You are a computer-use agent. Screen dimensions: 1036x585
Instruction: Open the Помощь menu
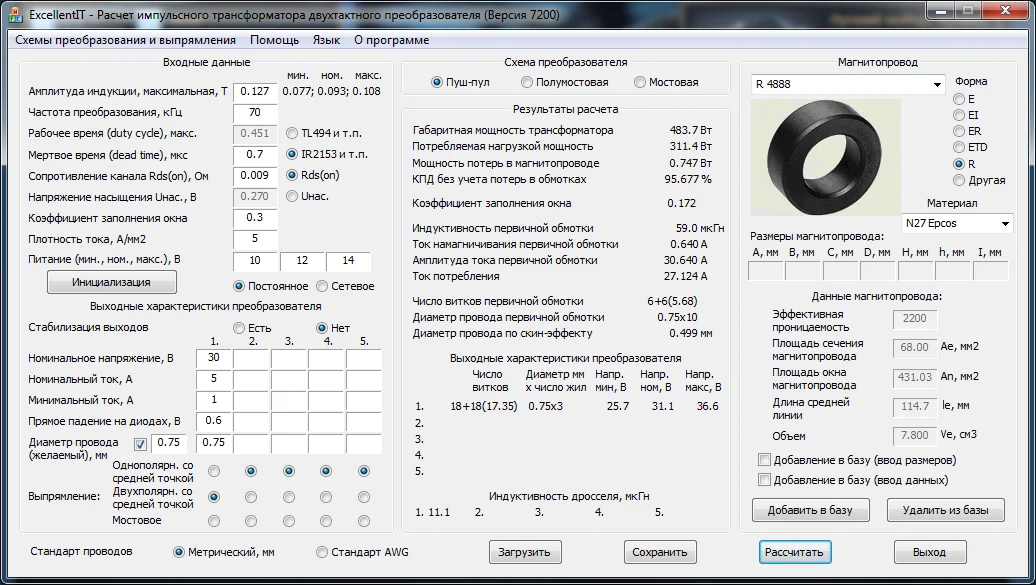coord(274,40)
